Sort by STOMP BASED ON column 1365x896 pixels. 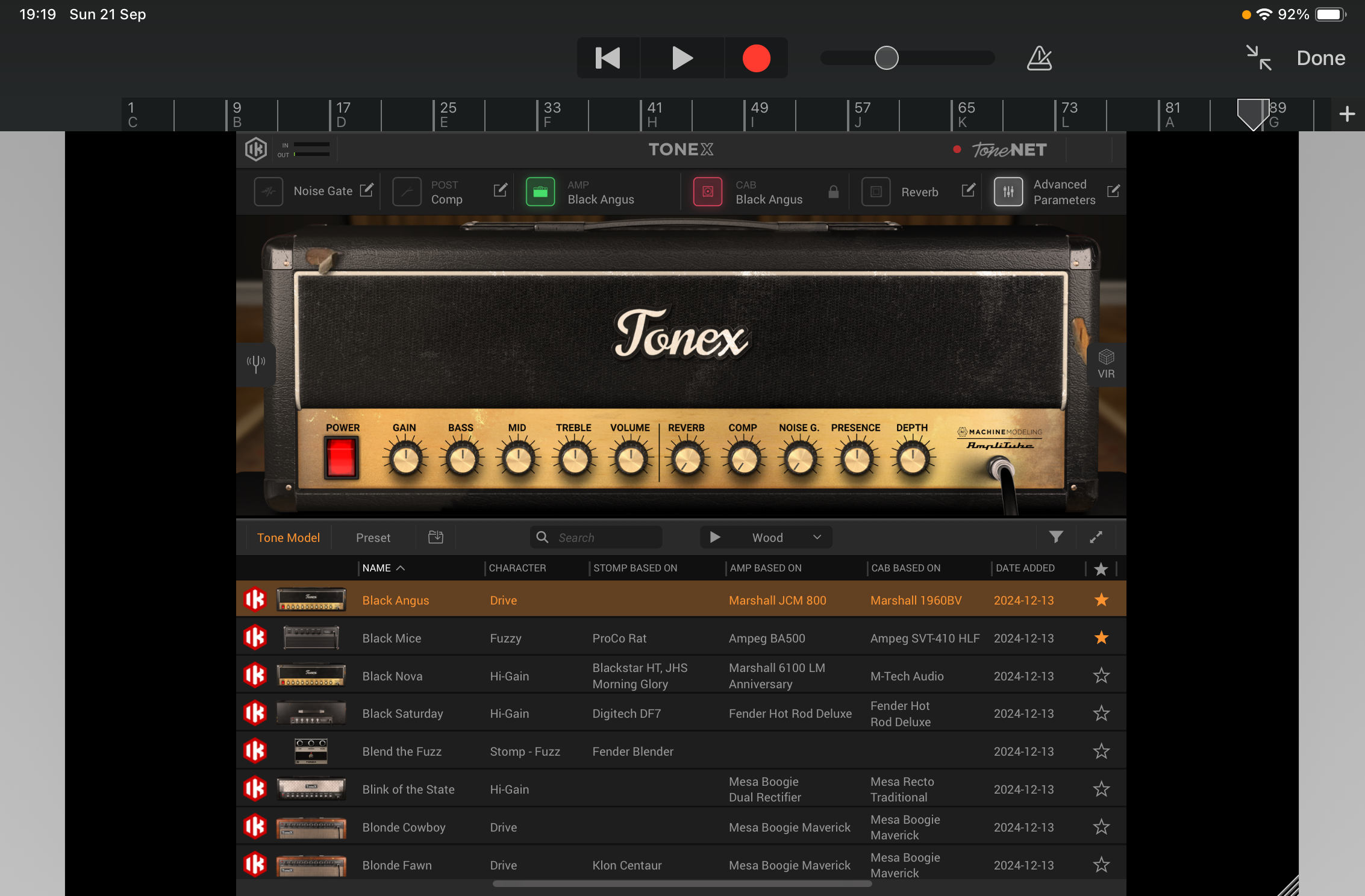[x=636, y=568]
